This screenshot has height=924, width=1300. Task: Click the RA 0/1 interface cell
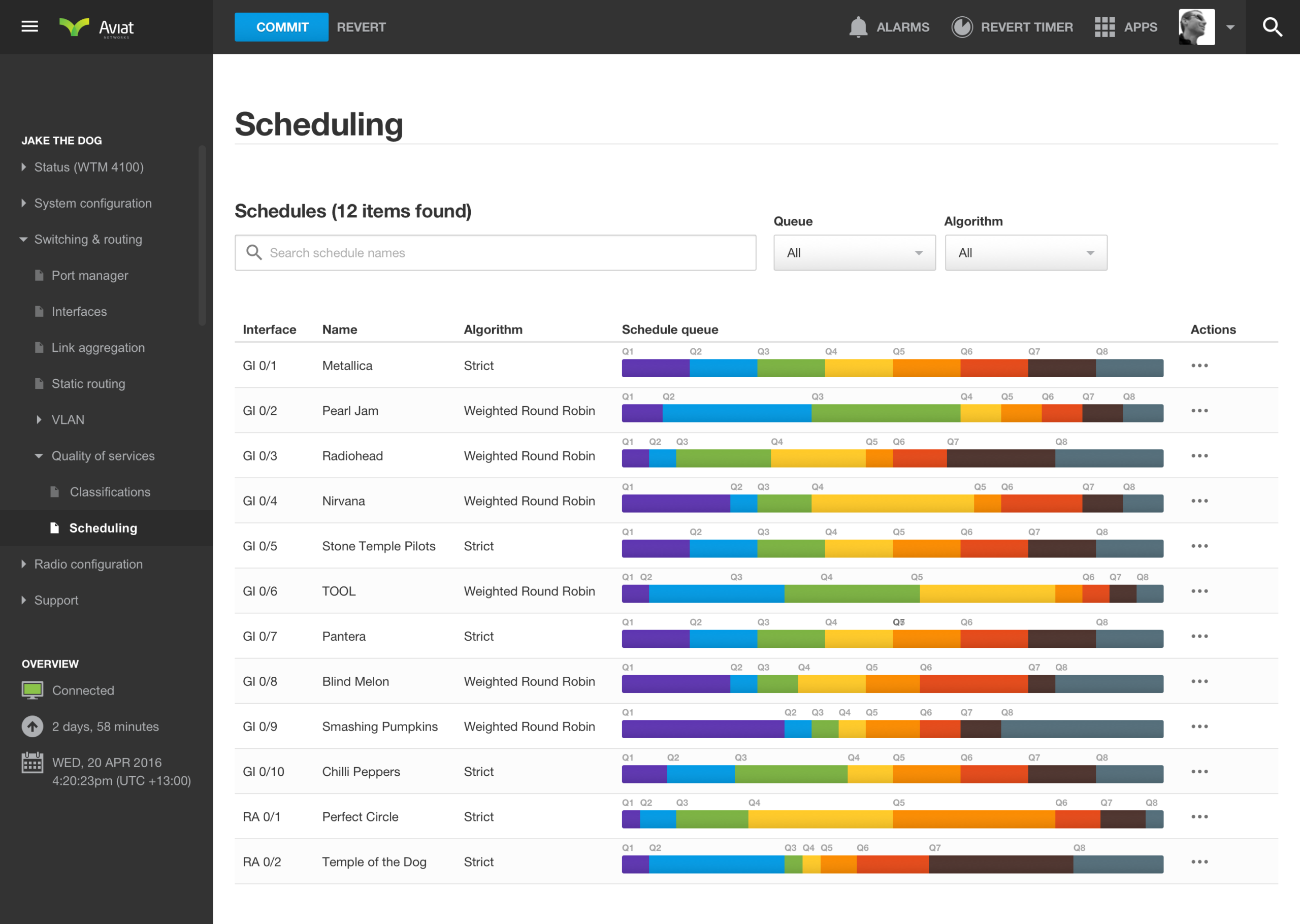coord(261,816)
